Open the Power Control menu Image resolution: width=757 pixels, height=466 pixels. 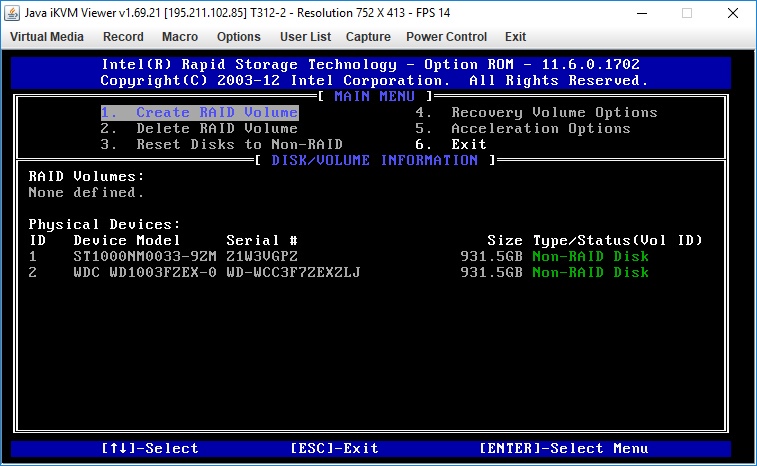click(446, 37)
